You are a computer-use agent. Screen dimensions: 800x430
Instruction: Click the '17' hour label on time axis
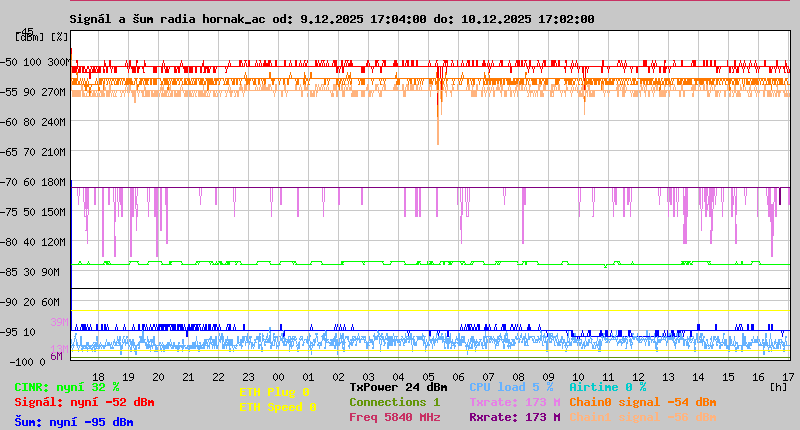(788, 377)
